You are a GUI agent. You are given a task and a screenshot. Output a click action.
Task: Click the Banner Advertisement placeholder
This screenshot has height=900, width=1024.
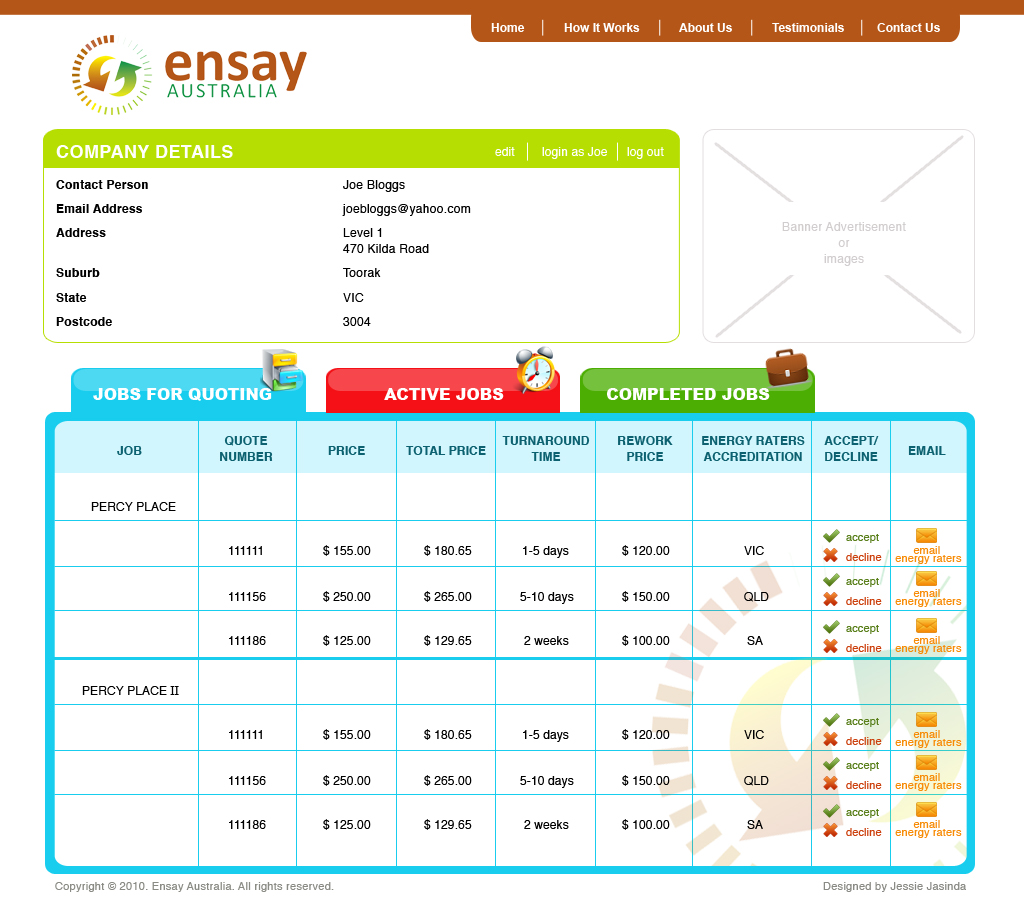click(x=839, y=236)
